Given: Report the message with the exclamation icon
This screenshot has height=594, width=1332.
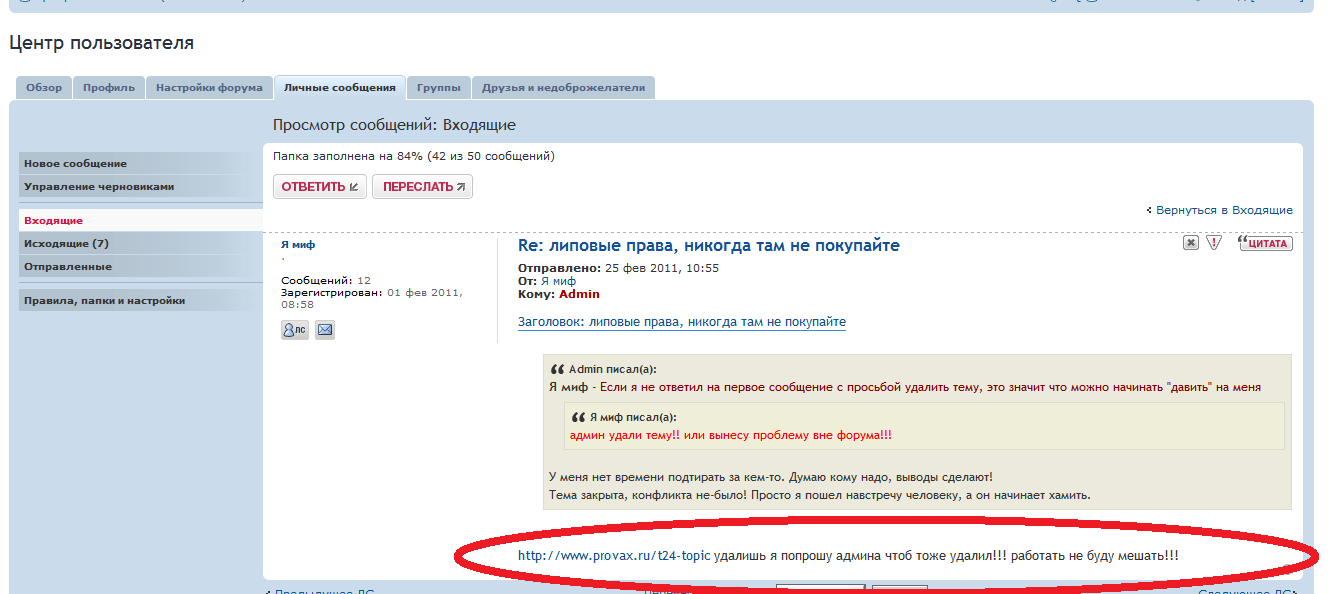Looking at the screenshot, I should click(x=1214, y=243).
